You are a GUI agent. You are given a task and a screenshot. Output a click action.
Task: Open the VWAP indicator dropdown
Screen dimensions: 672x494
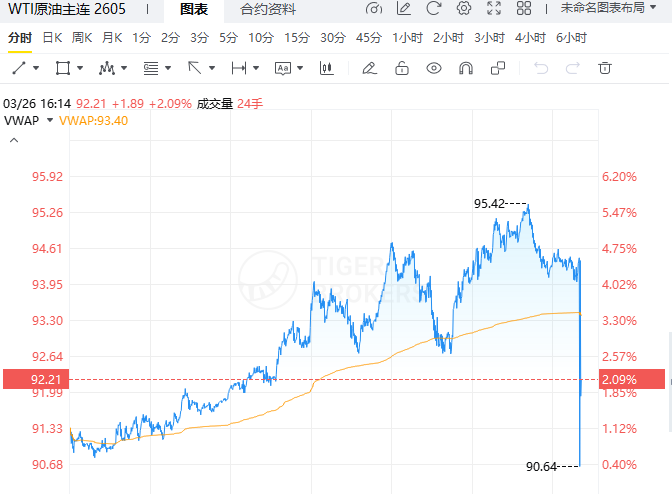click(49, 119)
